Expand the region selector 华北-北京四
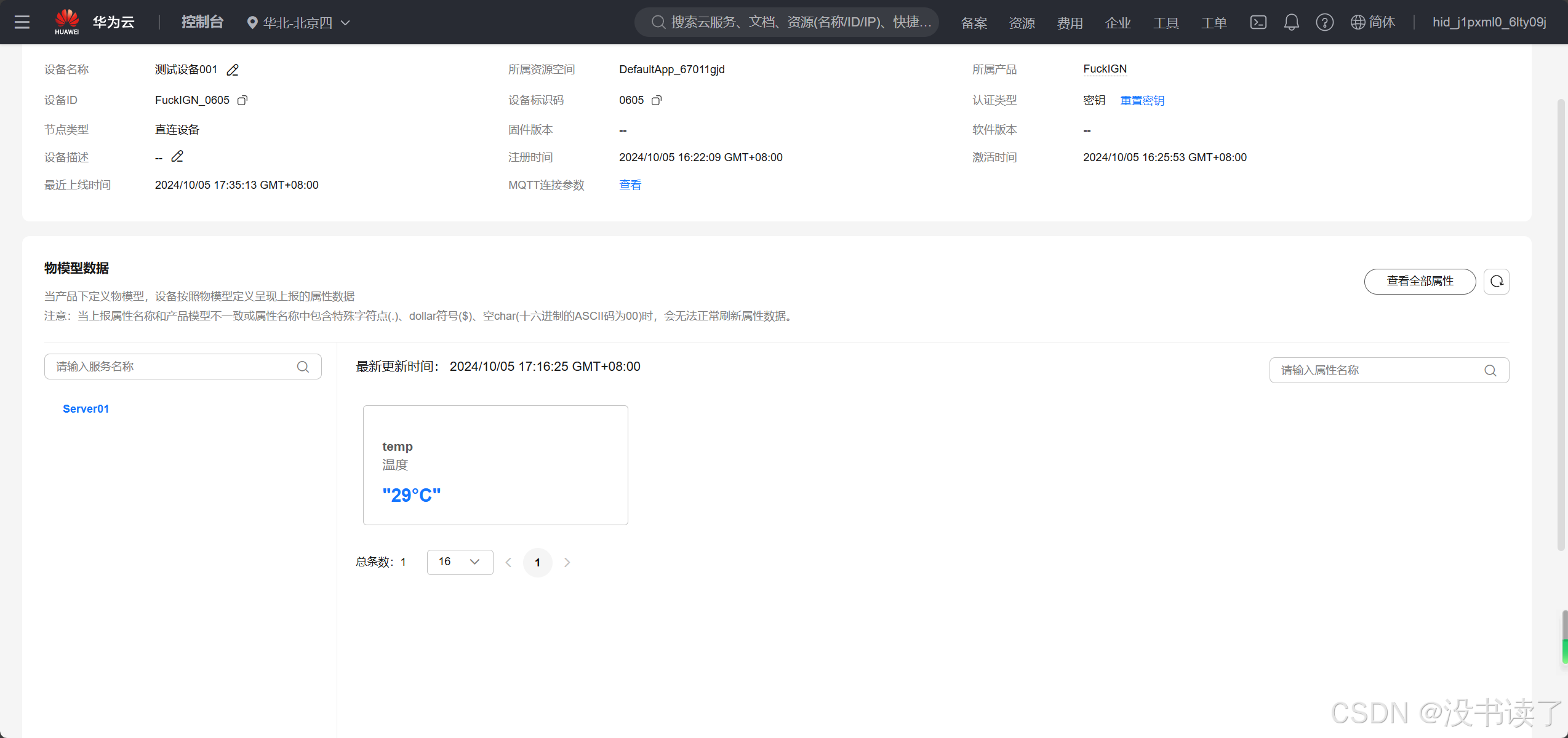Viewport: 1568px width, 738px height. pos(298,23)
